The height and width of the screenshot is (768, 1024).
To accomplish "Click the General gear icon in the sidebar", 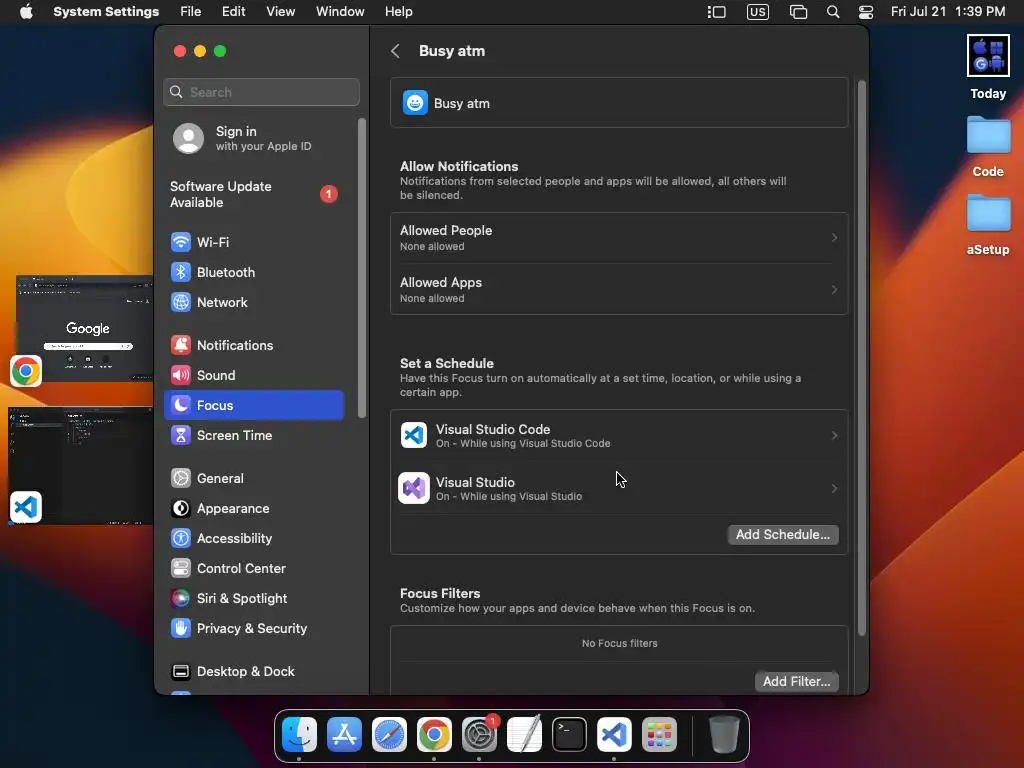I will (x=181, y=479).
